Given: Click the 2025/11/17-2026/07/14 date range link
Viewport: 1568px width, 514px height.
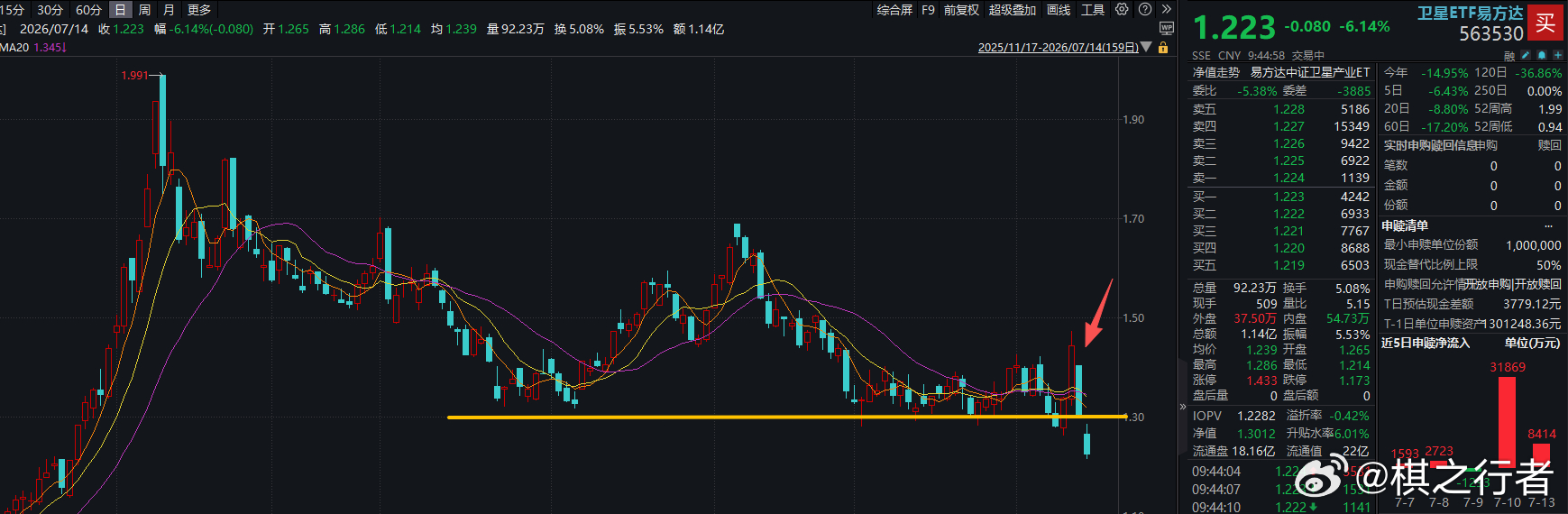Looking at the screenshot, I should pos(1058,47).
